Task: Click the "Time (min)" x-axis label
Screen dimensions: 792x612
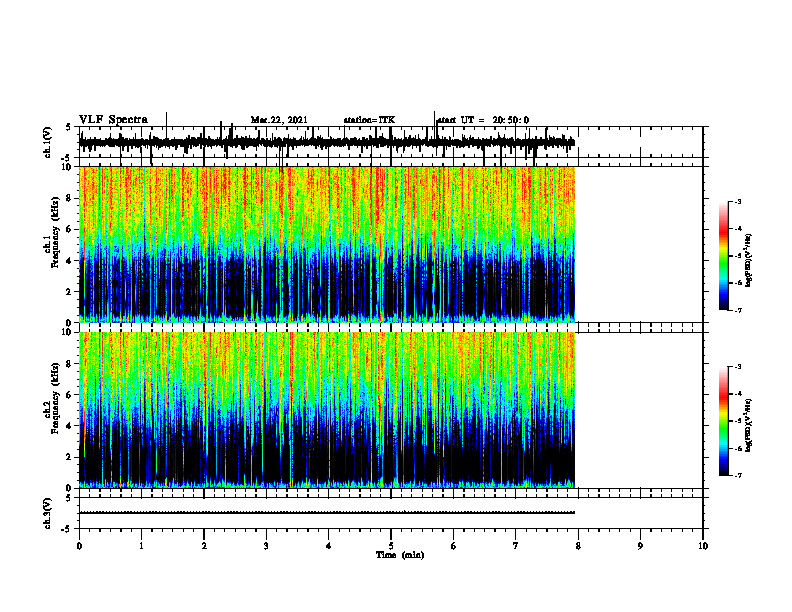Action: (400, 555)
